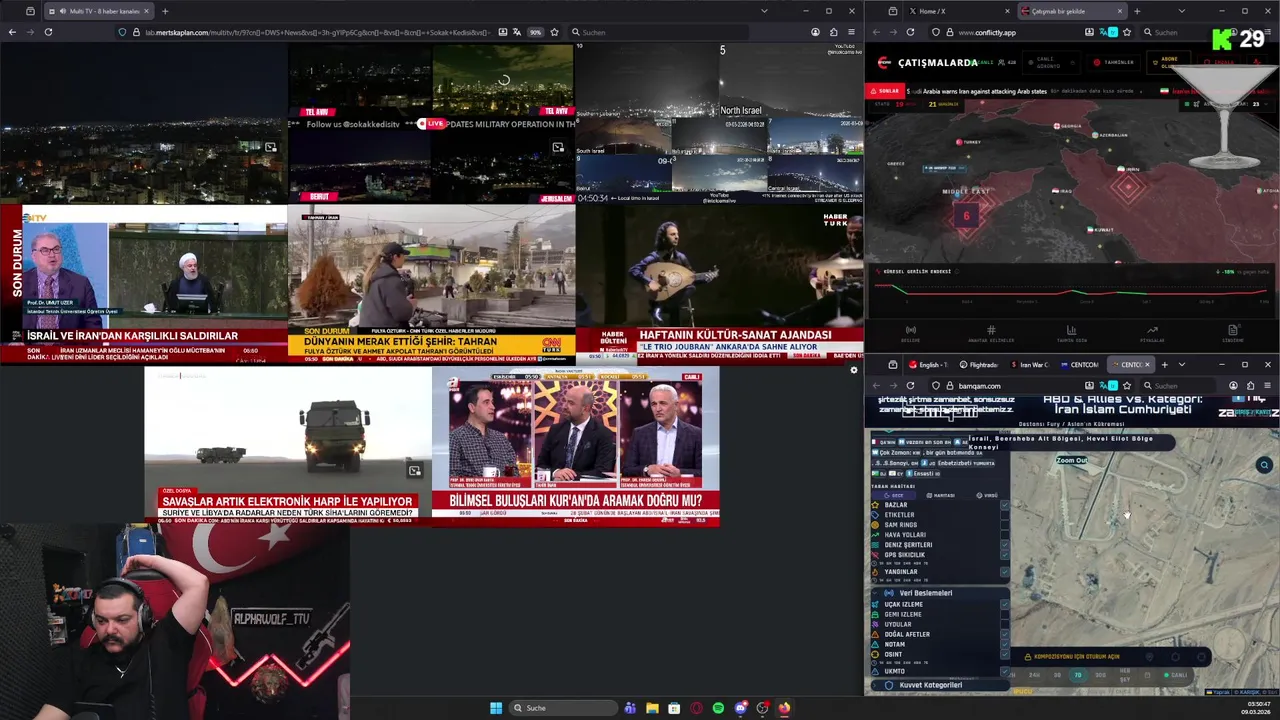Reload the conflictly.app page

point(910,32)
